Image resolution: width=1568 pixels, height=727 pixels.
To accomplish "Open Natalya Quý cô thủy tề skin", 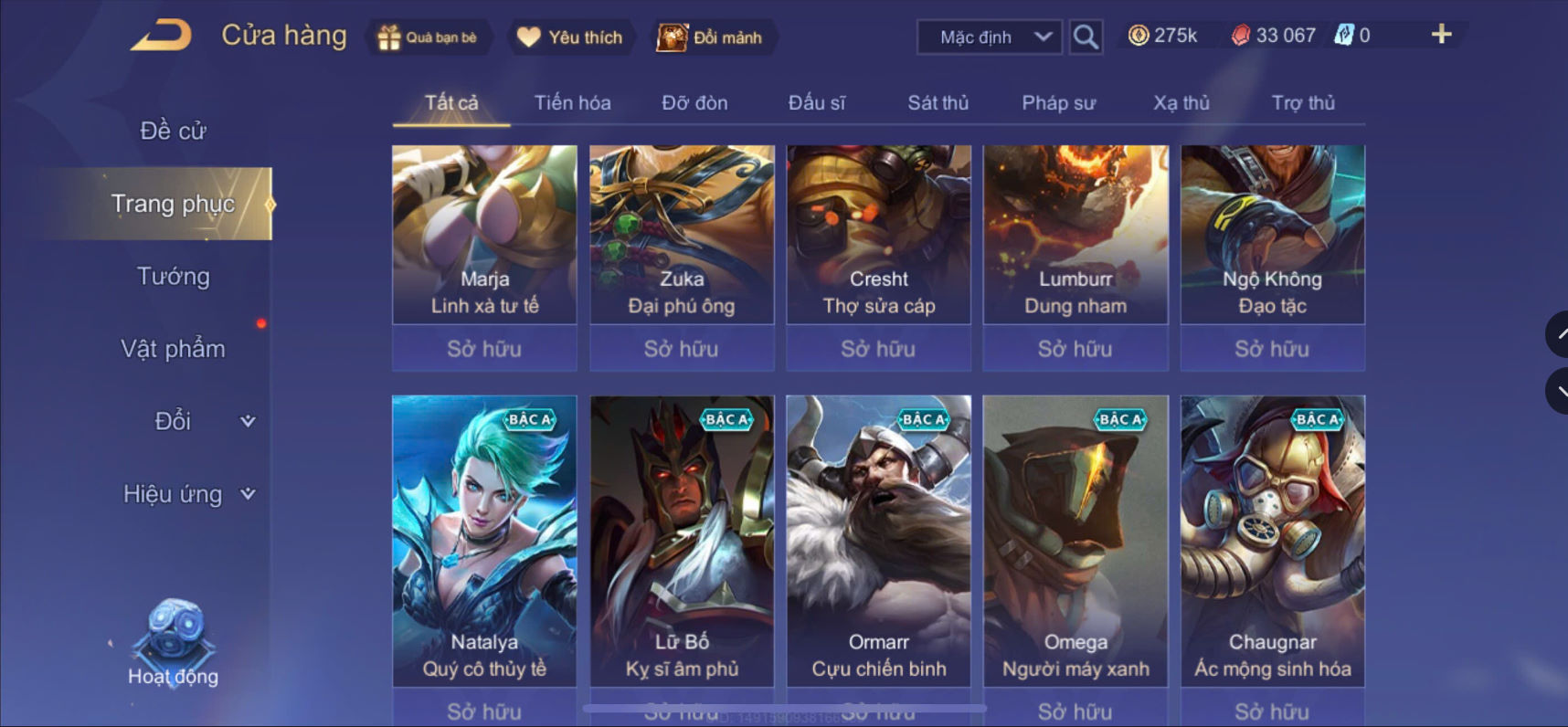I will [x=484, y=541].
